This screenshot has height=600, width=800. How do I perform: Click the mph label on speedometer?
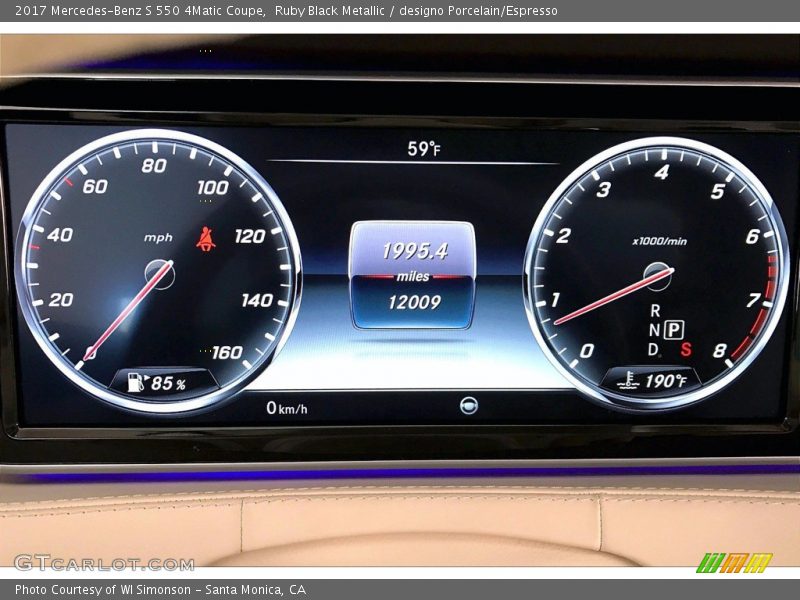pos(158,238)
